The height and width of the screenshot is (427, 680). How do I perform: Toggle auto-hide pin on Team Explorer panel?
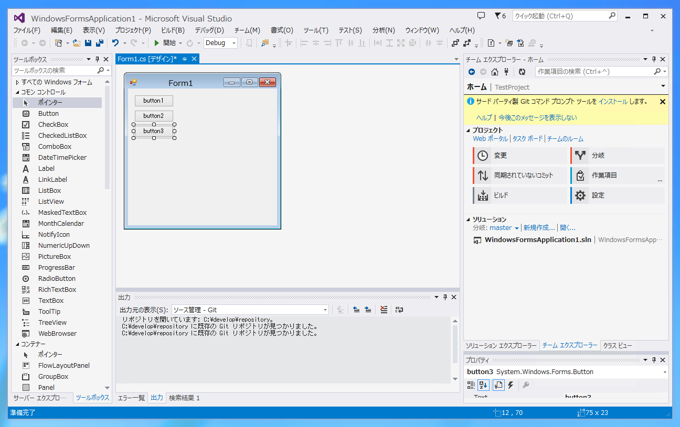pyautogui.click(x=654, y=59)
